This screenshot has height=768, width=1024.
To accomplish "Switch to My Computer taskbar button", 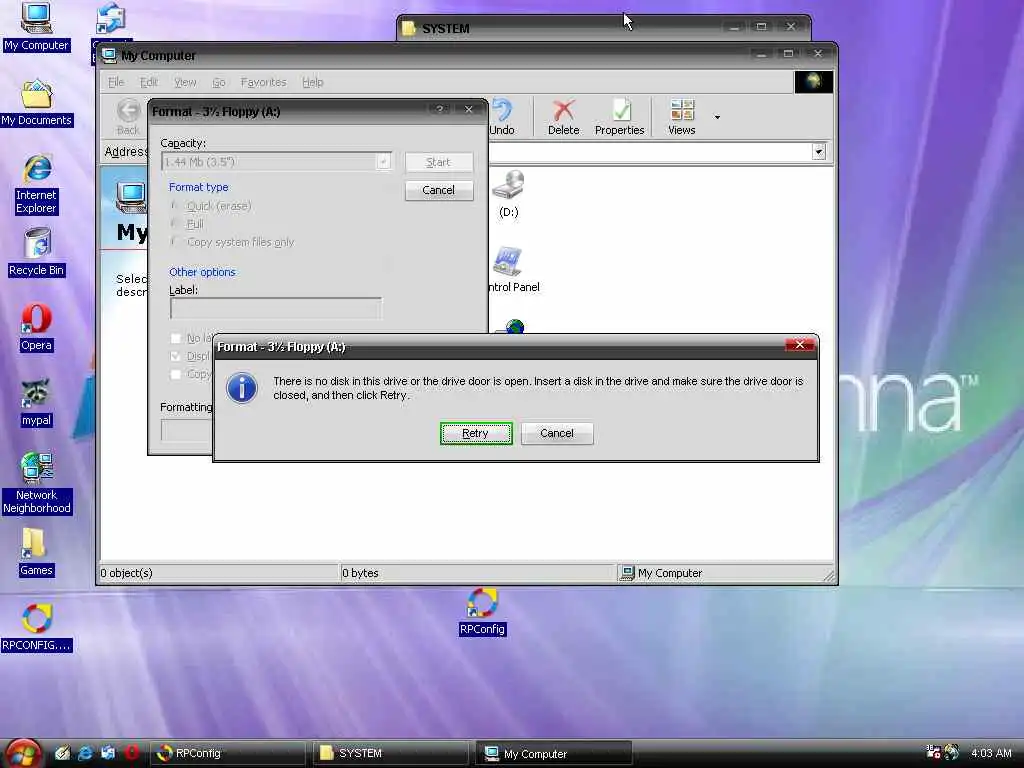I will coord(554,753).
